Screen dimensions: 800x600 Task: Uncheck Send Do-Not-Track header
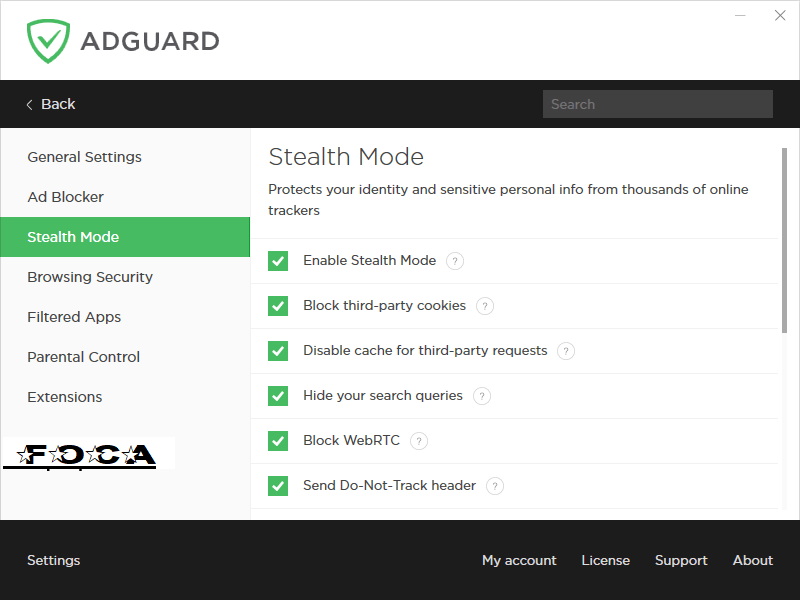278,486
